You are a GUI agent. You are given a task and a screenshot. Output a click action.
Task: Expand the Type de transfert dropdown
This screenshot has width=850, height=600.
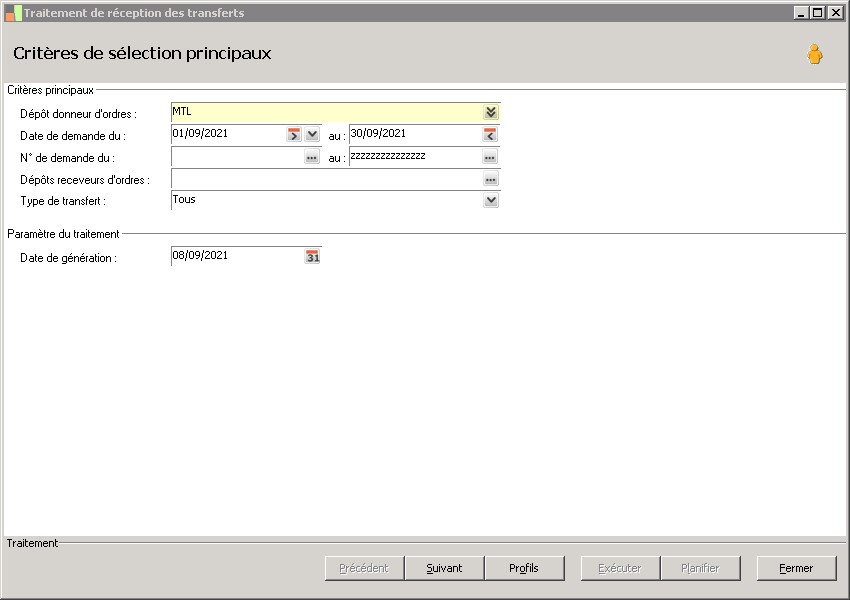coord(491,201)
